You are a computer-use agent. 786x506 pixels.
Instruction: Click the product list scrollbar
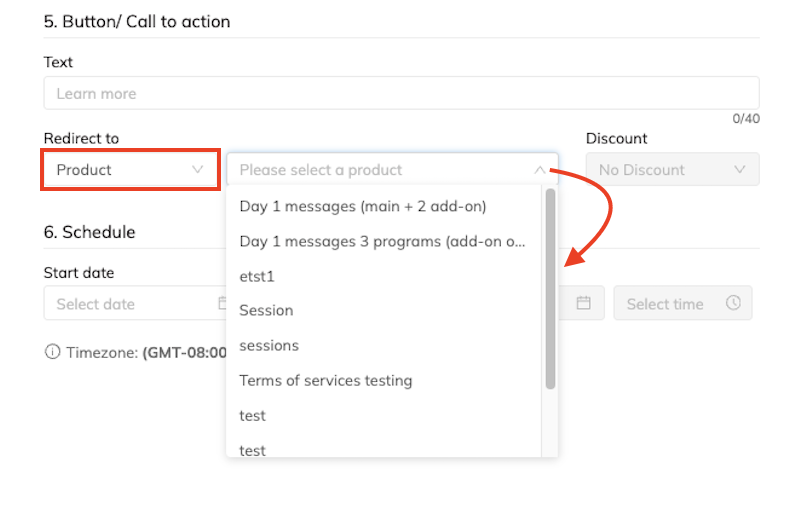point(550,290)
